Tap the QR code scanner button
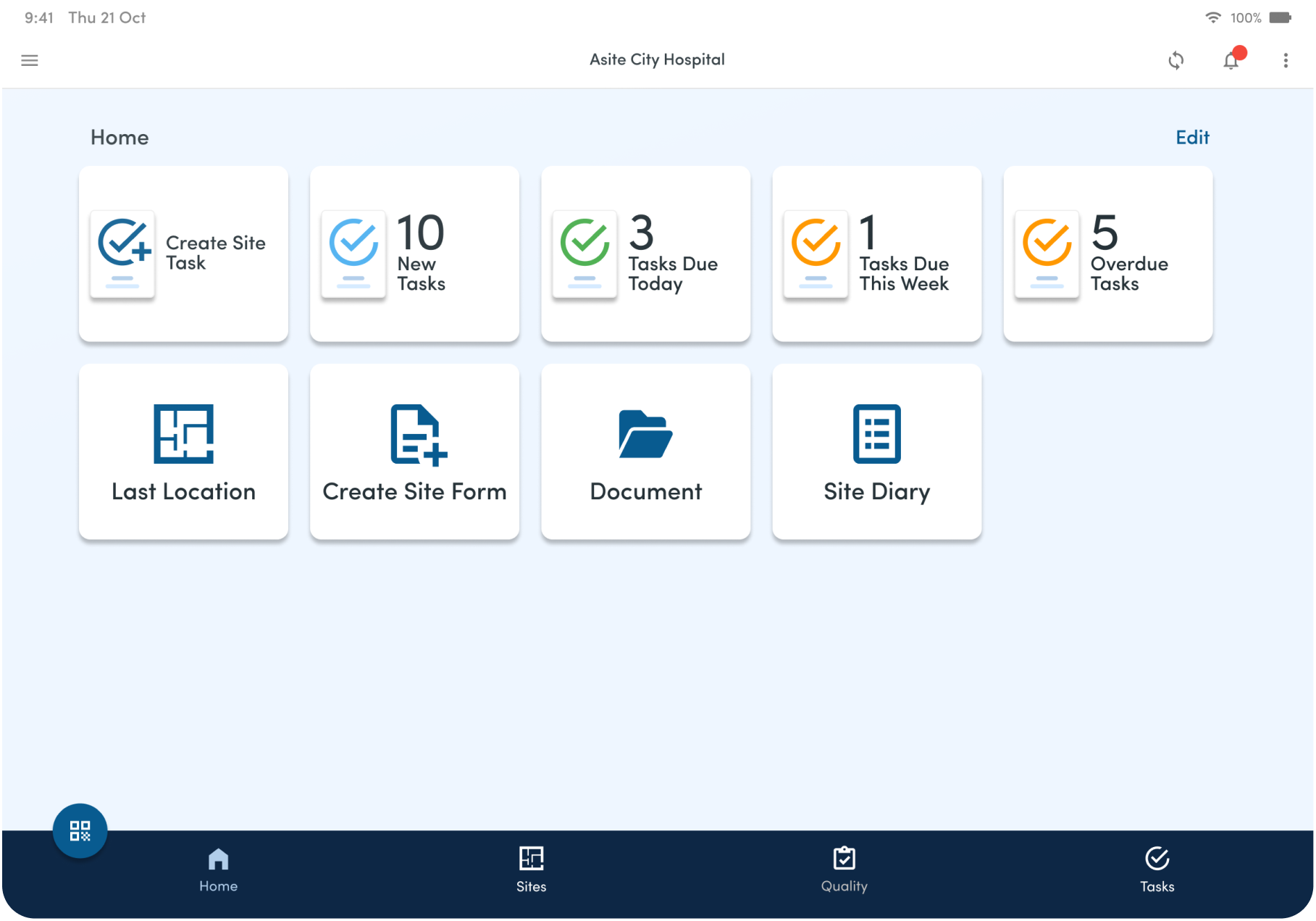 point(80,830)
